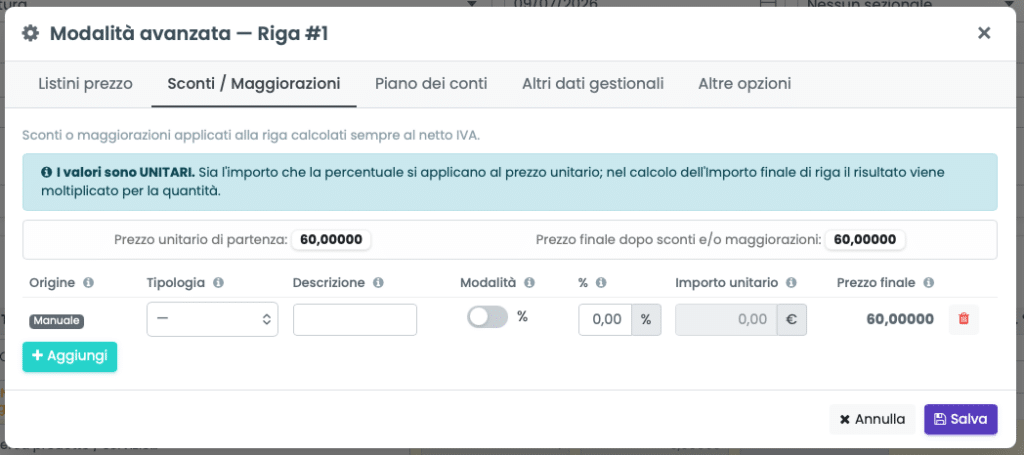Select the Sconti / Maggiorazioni tab
1024x455 pixels.
254,84
